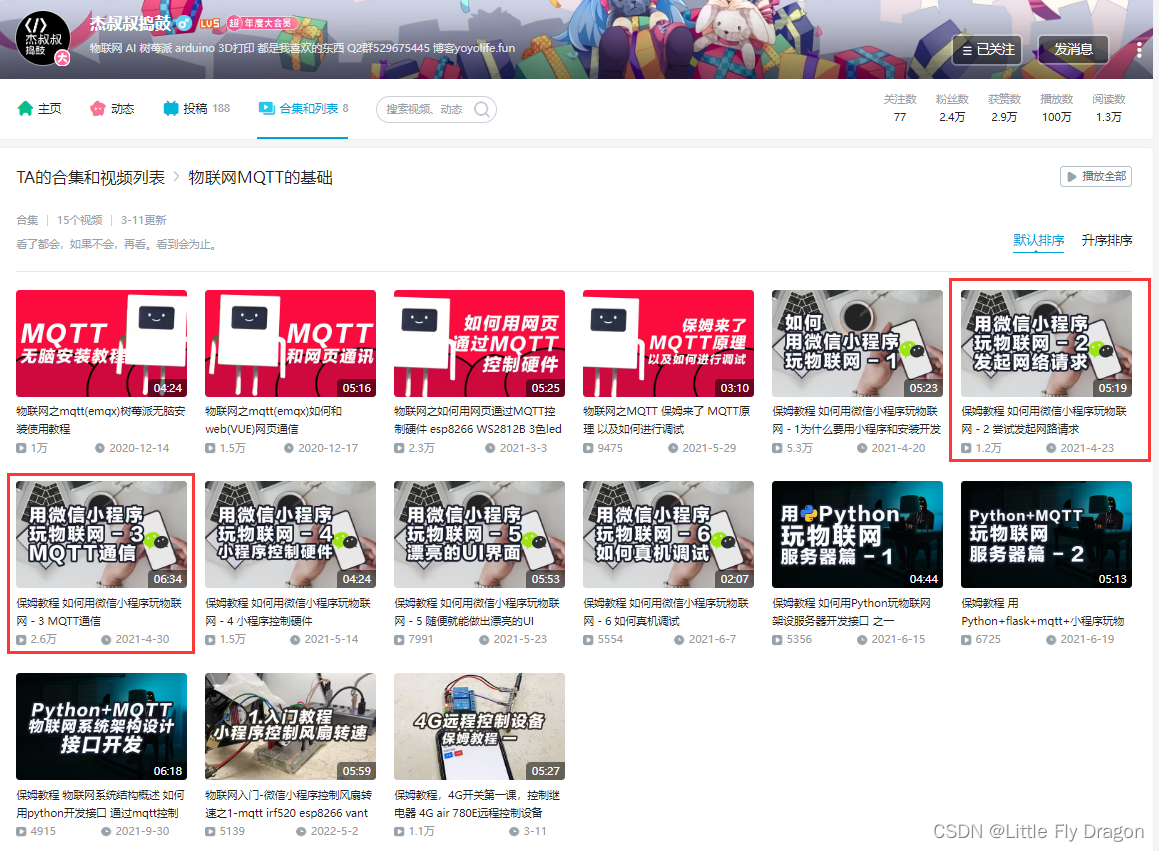Select 升序排序 ascending sort
The height and width of the screenshot is (851, 1159).
[x=1107, y=240]
